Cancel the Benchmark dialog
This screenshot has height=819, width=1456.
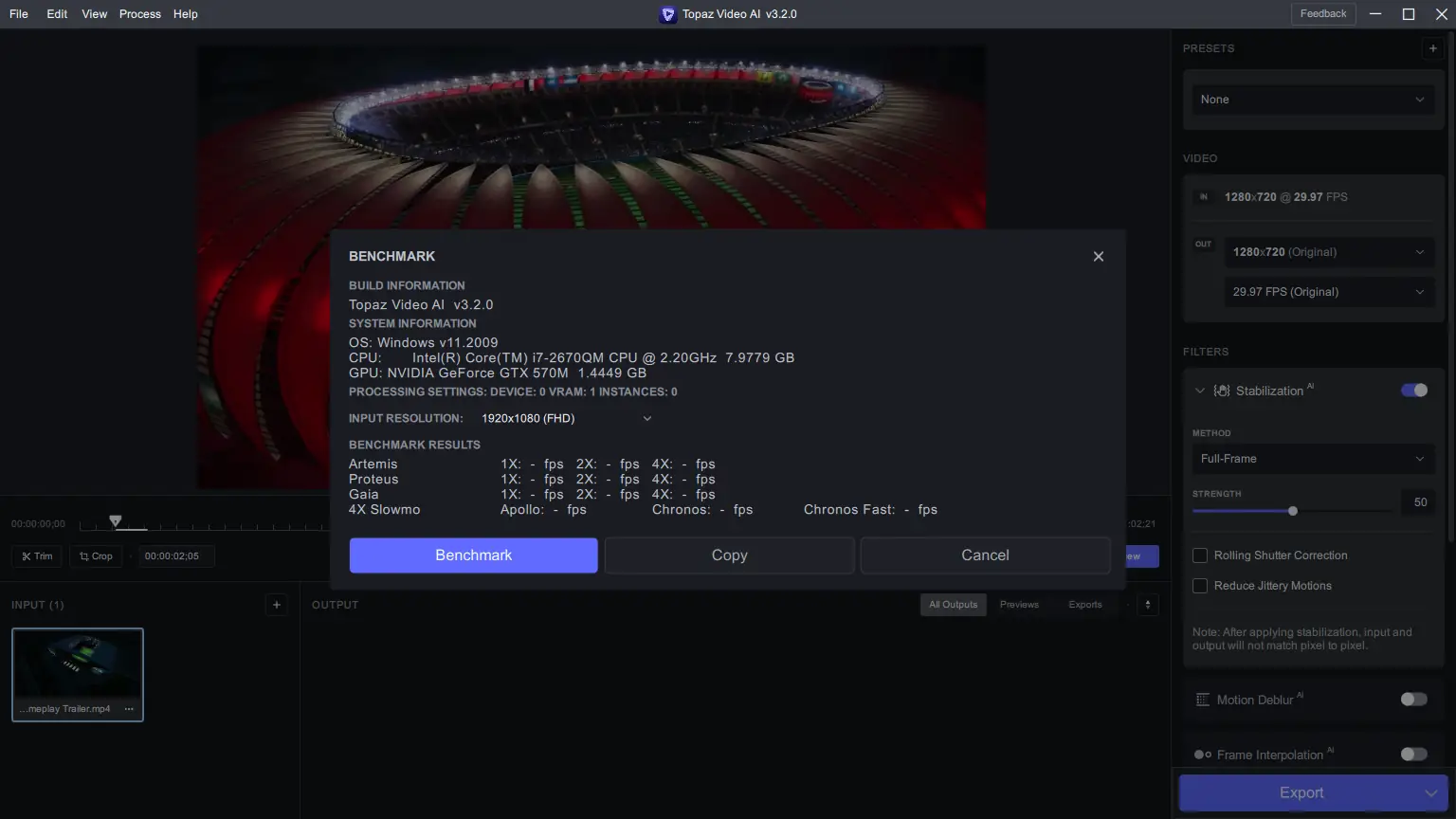(x=986, y=555)
